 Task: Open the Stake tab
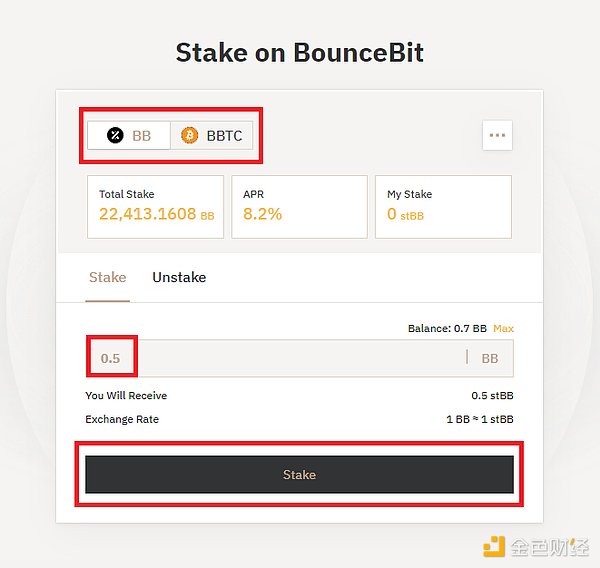107,277
